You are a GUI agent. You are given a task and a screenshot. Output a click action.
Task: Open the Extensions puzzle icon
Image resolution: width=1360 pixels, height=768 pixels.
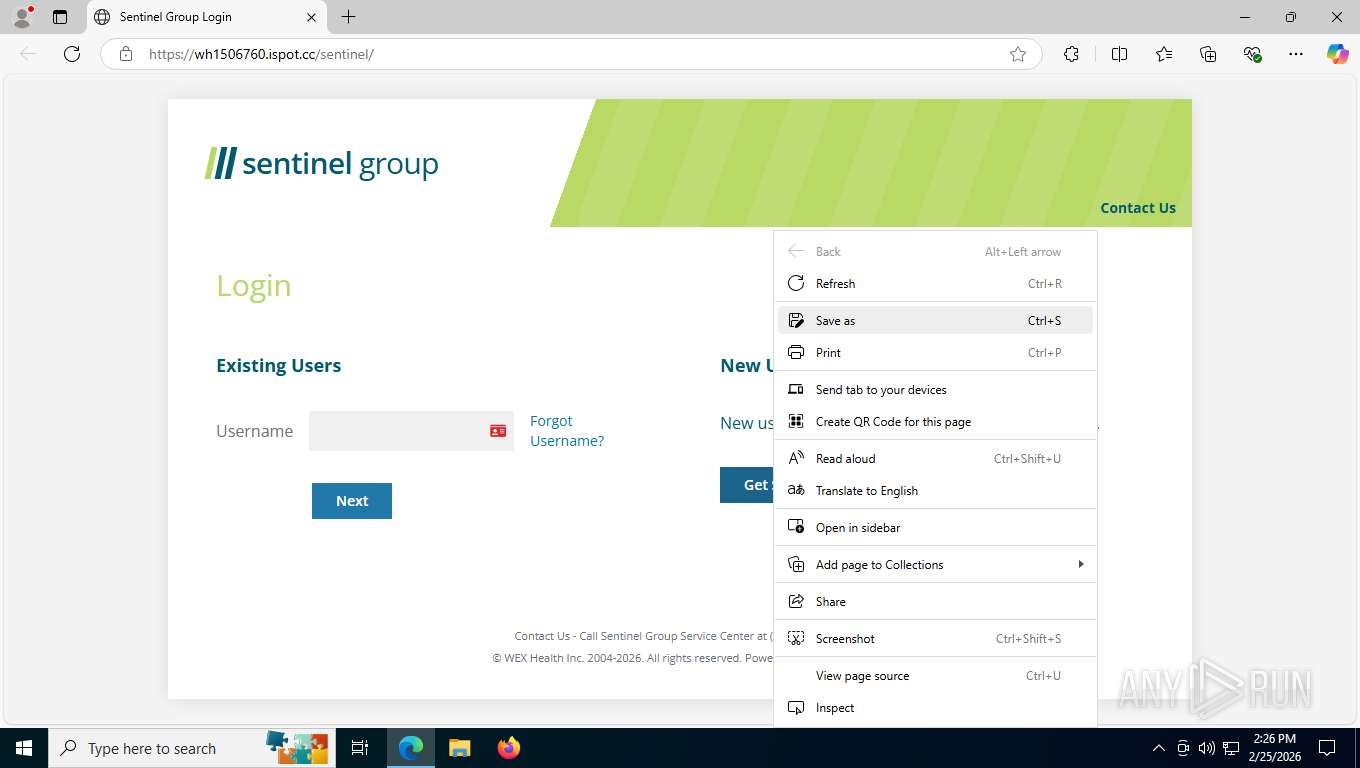pos(1071,54)
